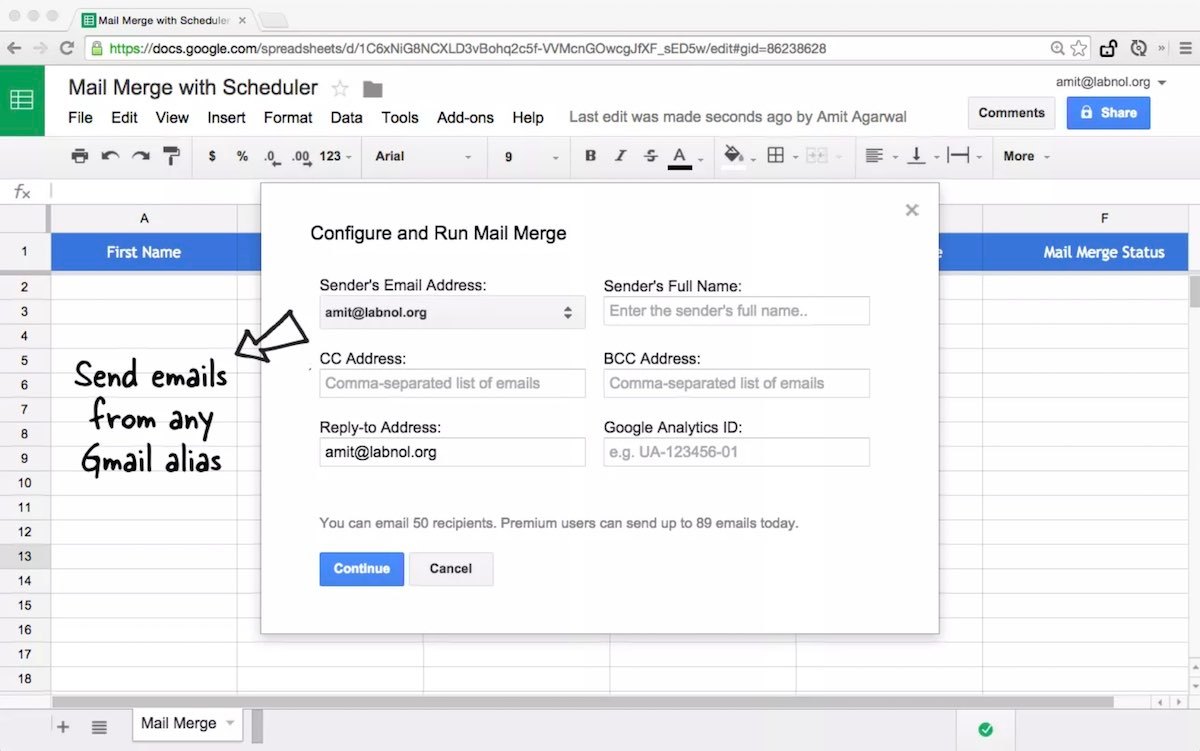
Task: Click Continue in the dialog
Action: 362,569
